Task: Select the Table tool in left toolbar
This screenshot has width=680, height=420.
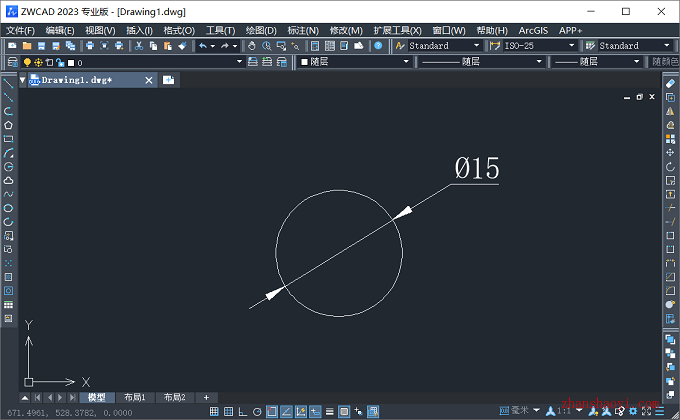Action: click(8, 305)
